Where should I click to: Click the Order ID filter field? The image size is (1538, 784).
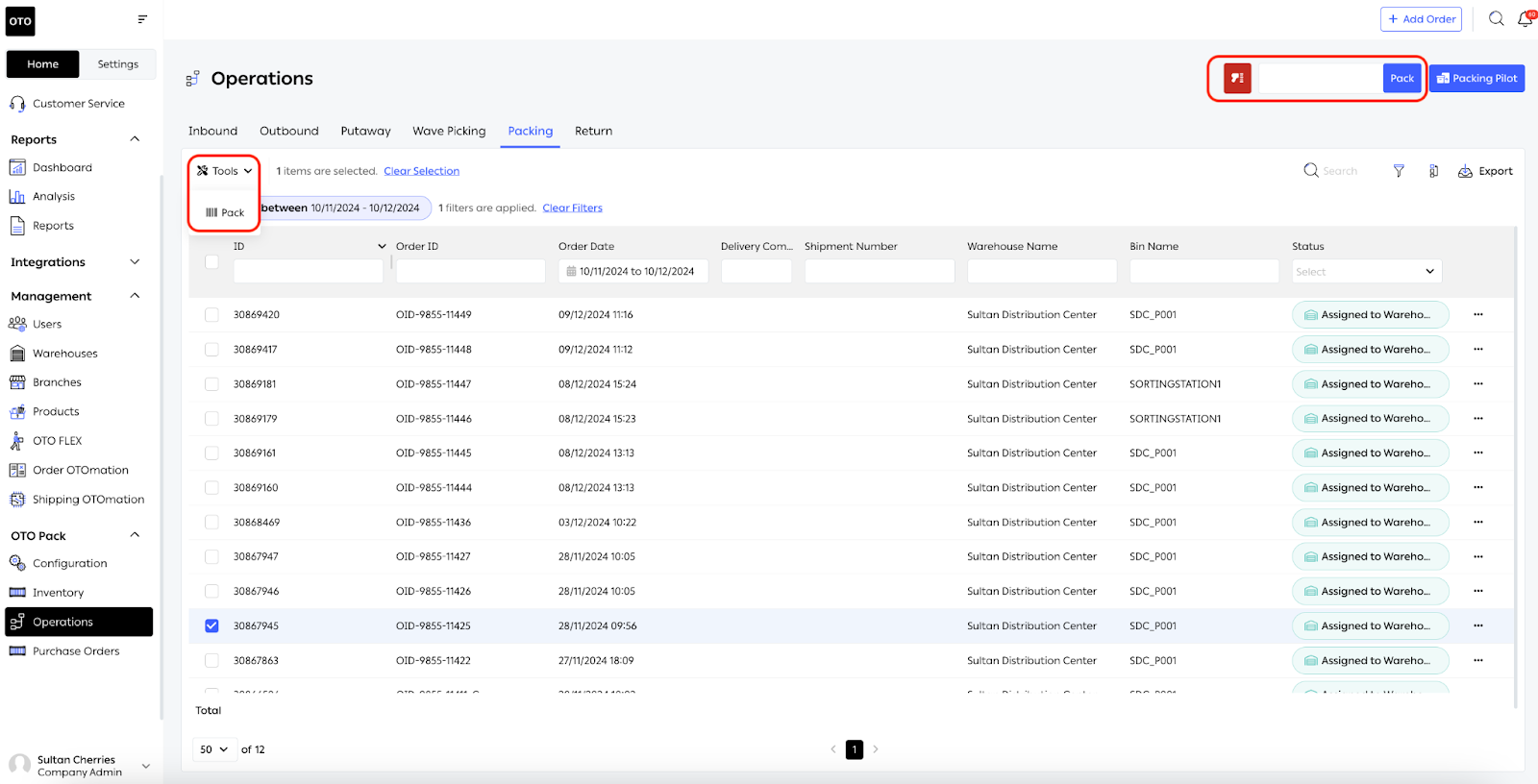click(x=470, y=272)
